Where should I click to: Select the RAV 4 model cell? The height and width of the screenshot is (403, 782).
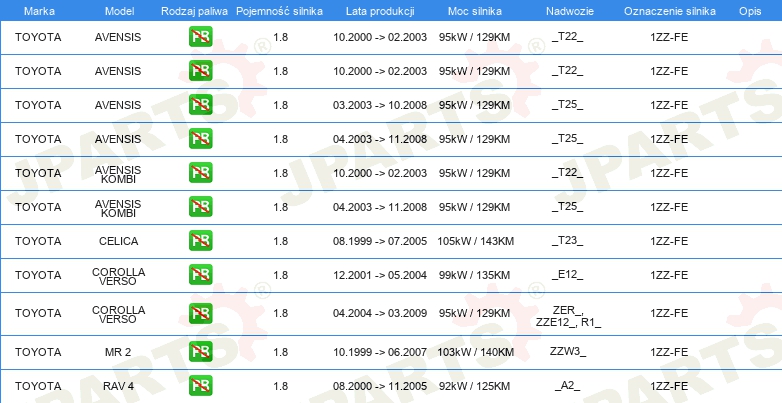pos(118,386)
